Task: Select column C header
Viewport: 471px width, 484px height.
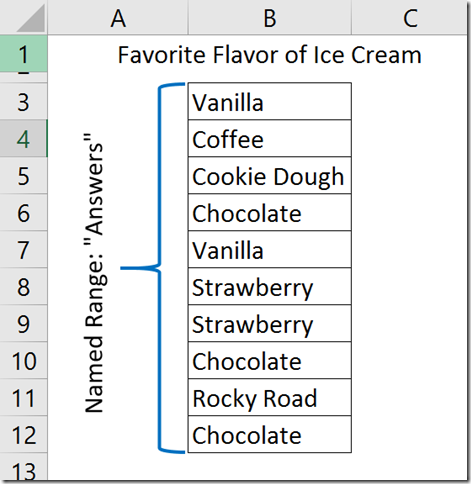Action: coord(410,17)
